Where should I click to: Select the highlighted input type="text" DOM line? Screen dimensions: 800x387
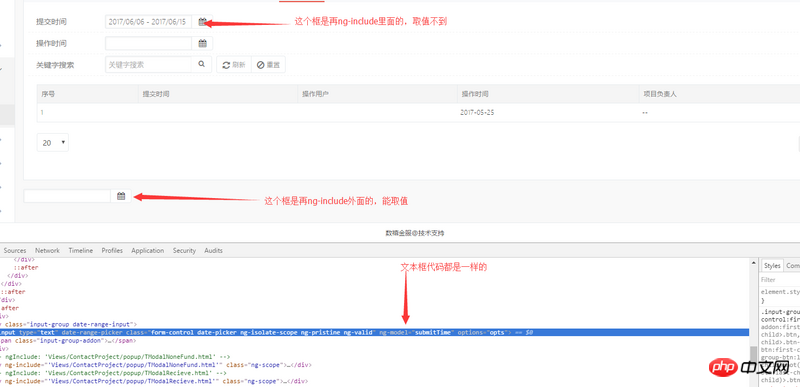(x=374, y=332)
